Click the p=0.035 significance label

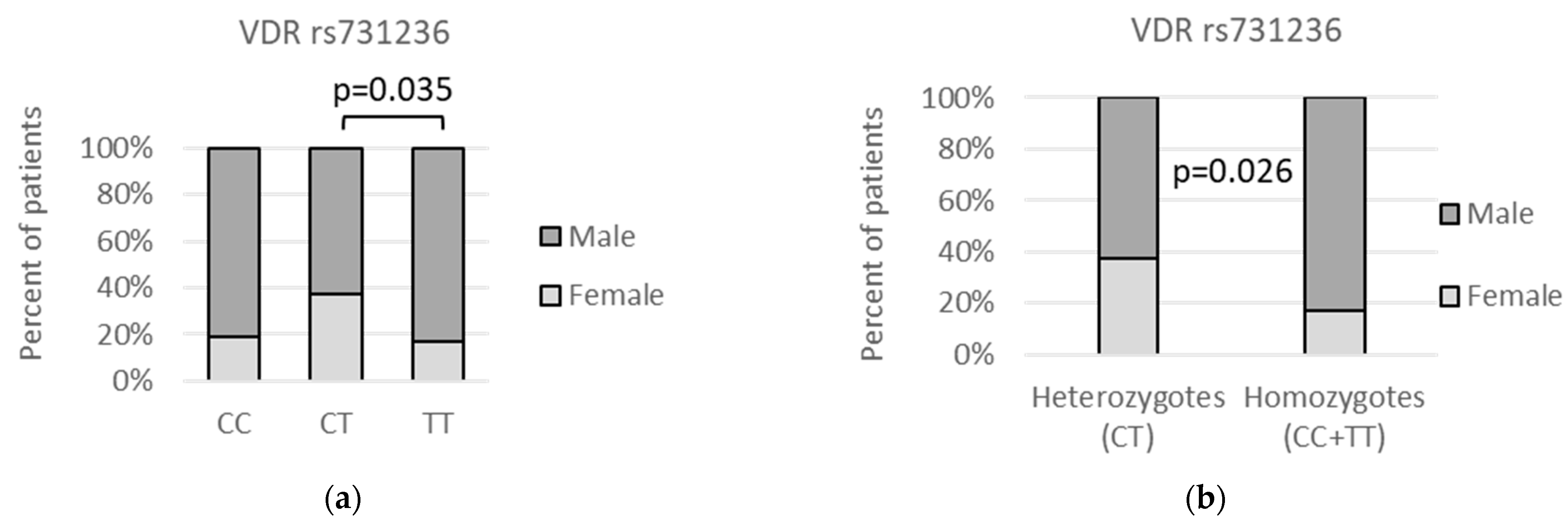[x=392, y=90]
